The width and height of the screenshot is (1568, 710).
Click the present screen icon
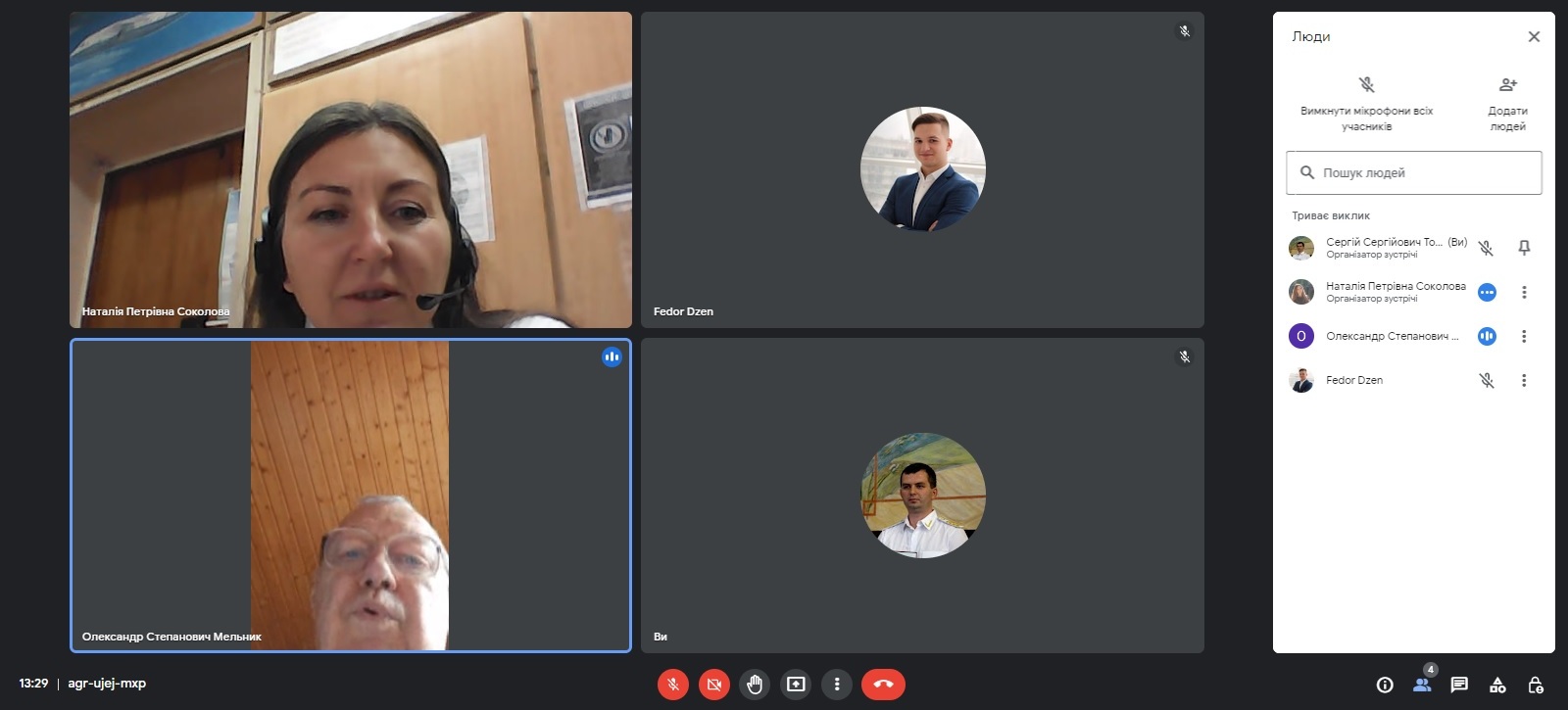[796, 685]
